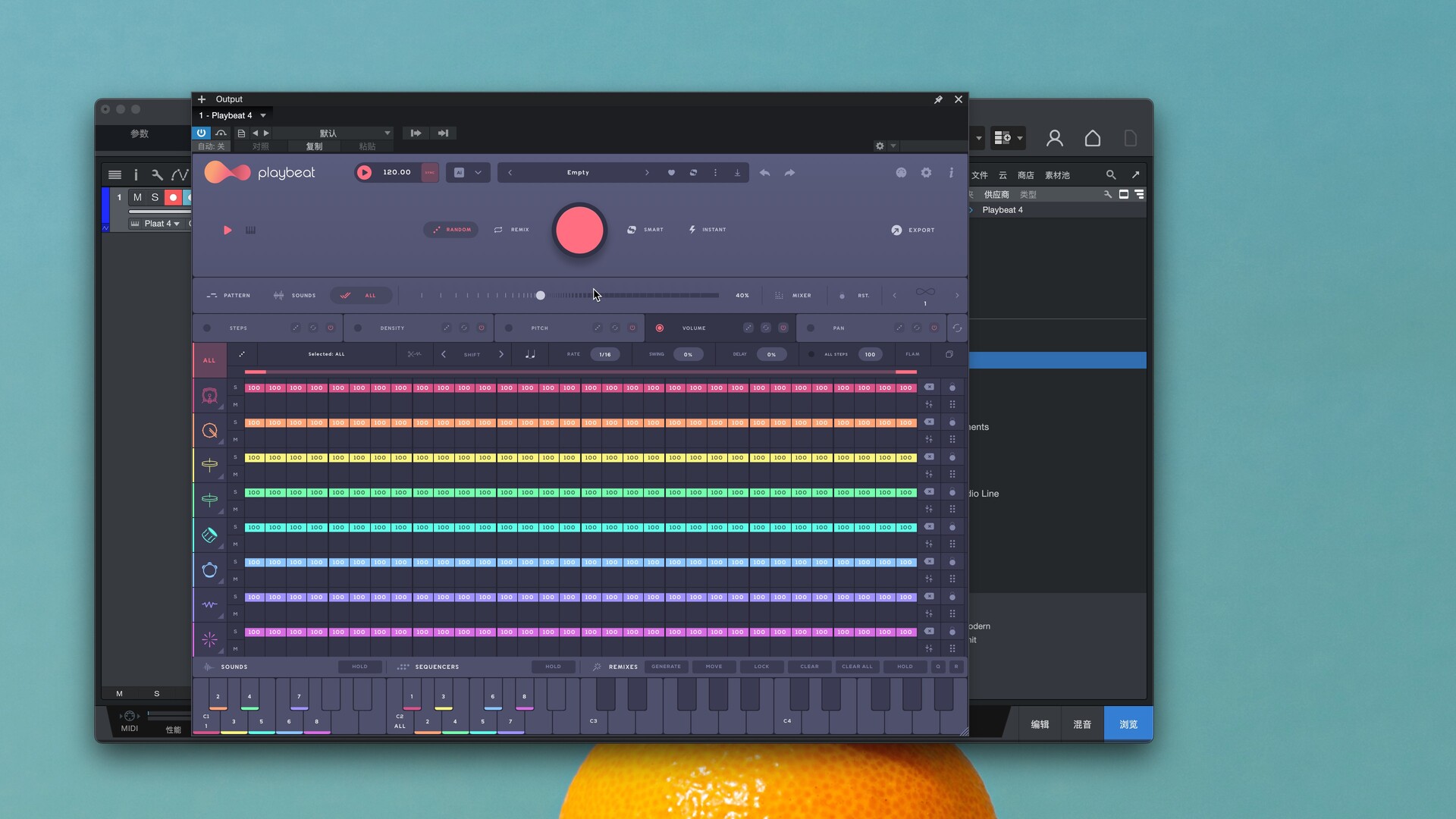Select the purple waveform track icon

tap(210, 605)
